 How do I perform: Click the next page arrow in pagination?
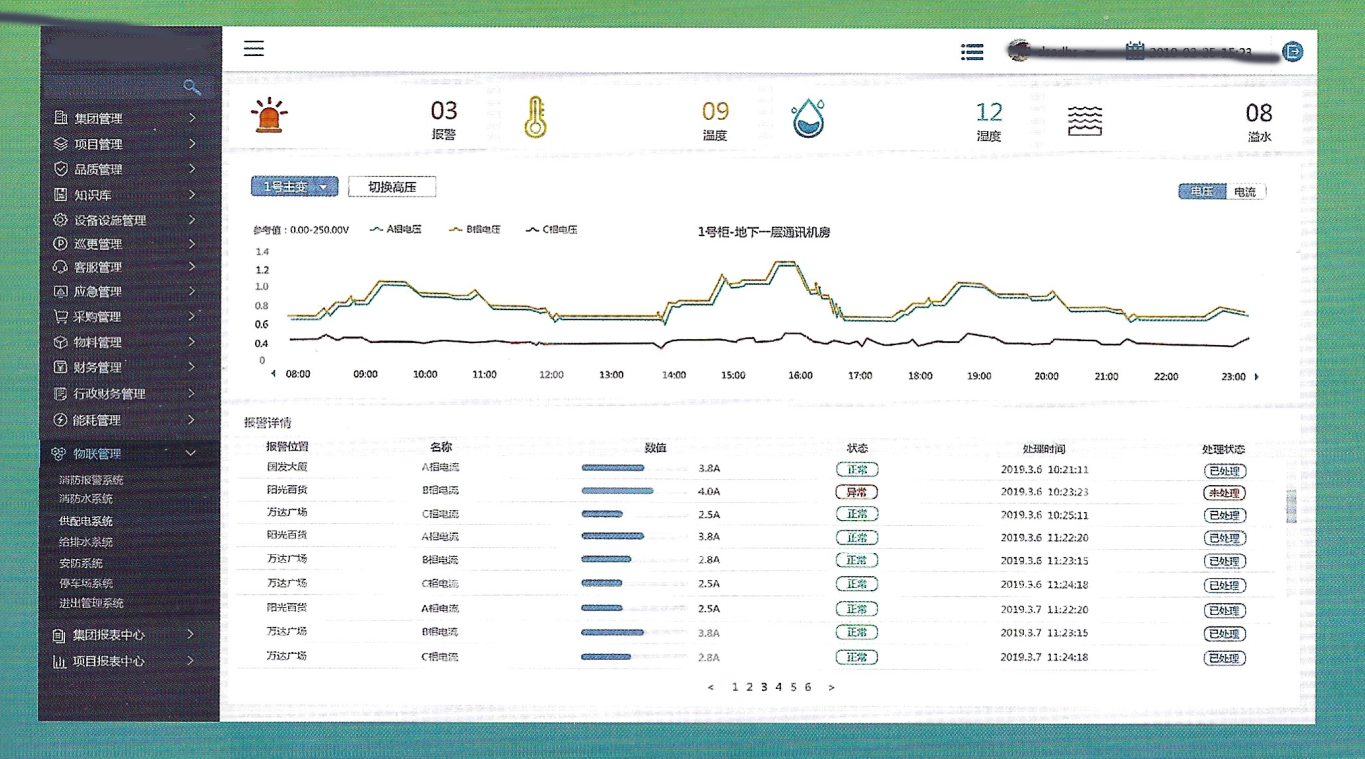click(x=831, y=687)
